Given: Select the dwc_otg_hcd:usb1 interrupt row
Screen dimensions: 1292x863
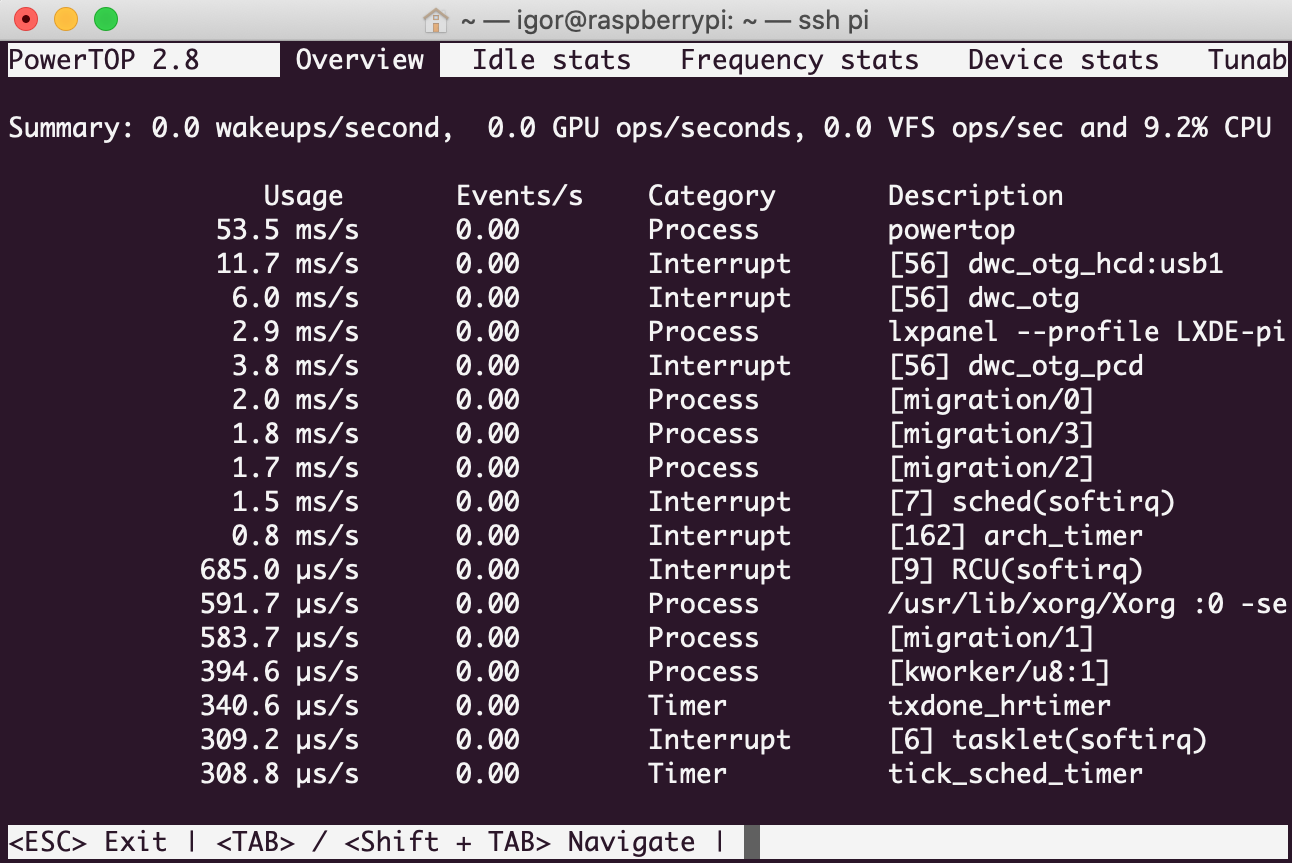Looking at the screenshot, I should click(1055, 264).
